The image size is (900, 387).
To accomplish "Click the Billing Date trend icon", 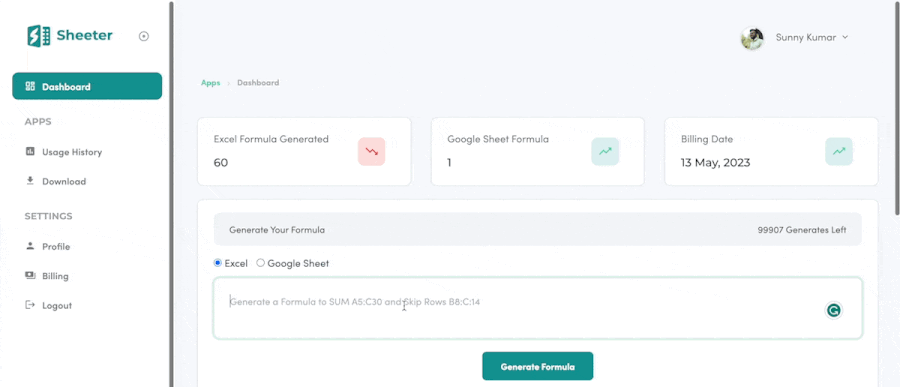I will coord(839,152).
